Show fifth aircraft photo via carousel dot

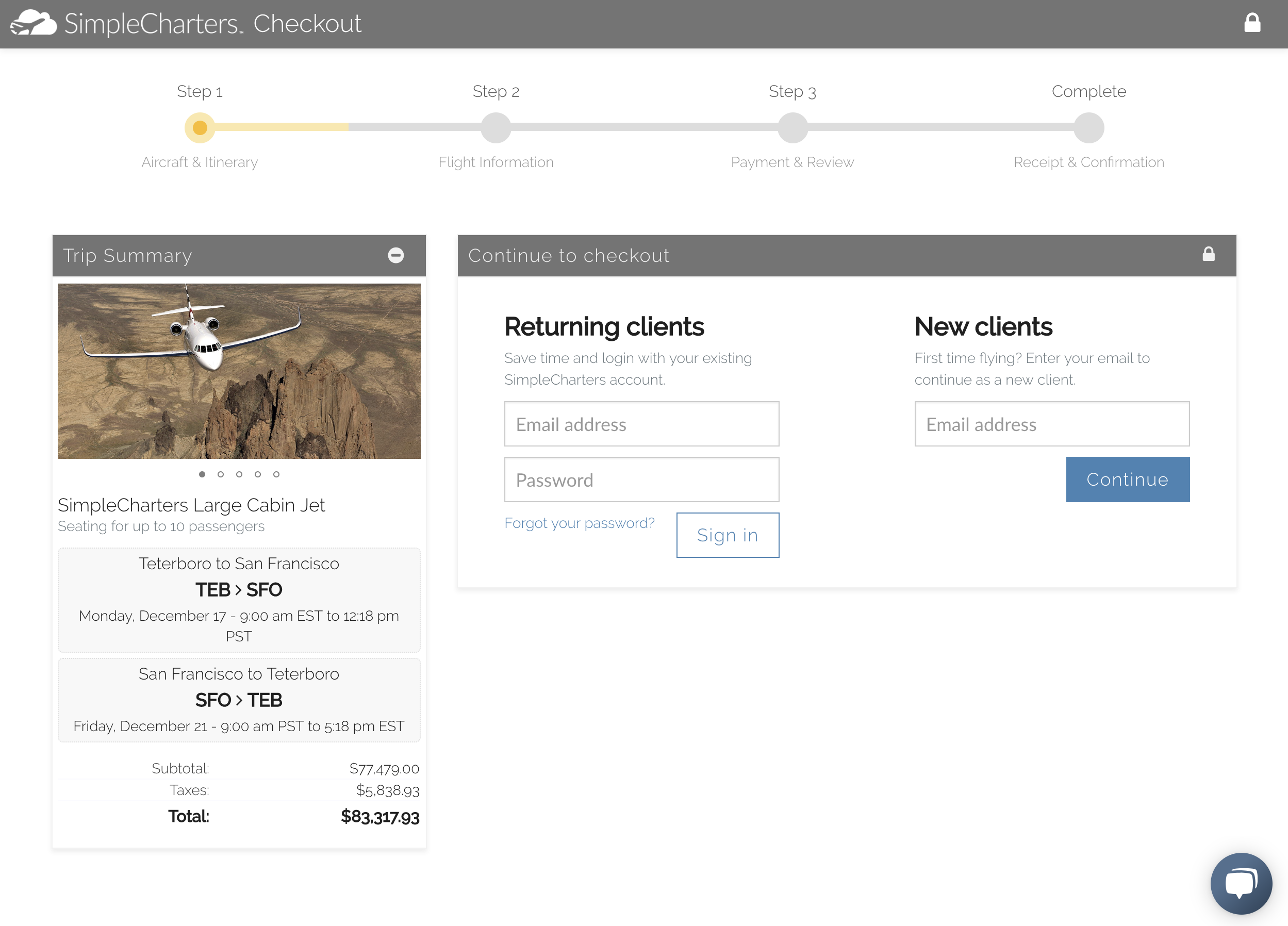276,474
